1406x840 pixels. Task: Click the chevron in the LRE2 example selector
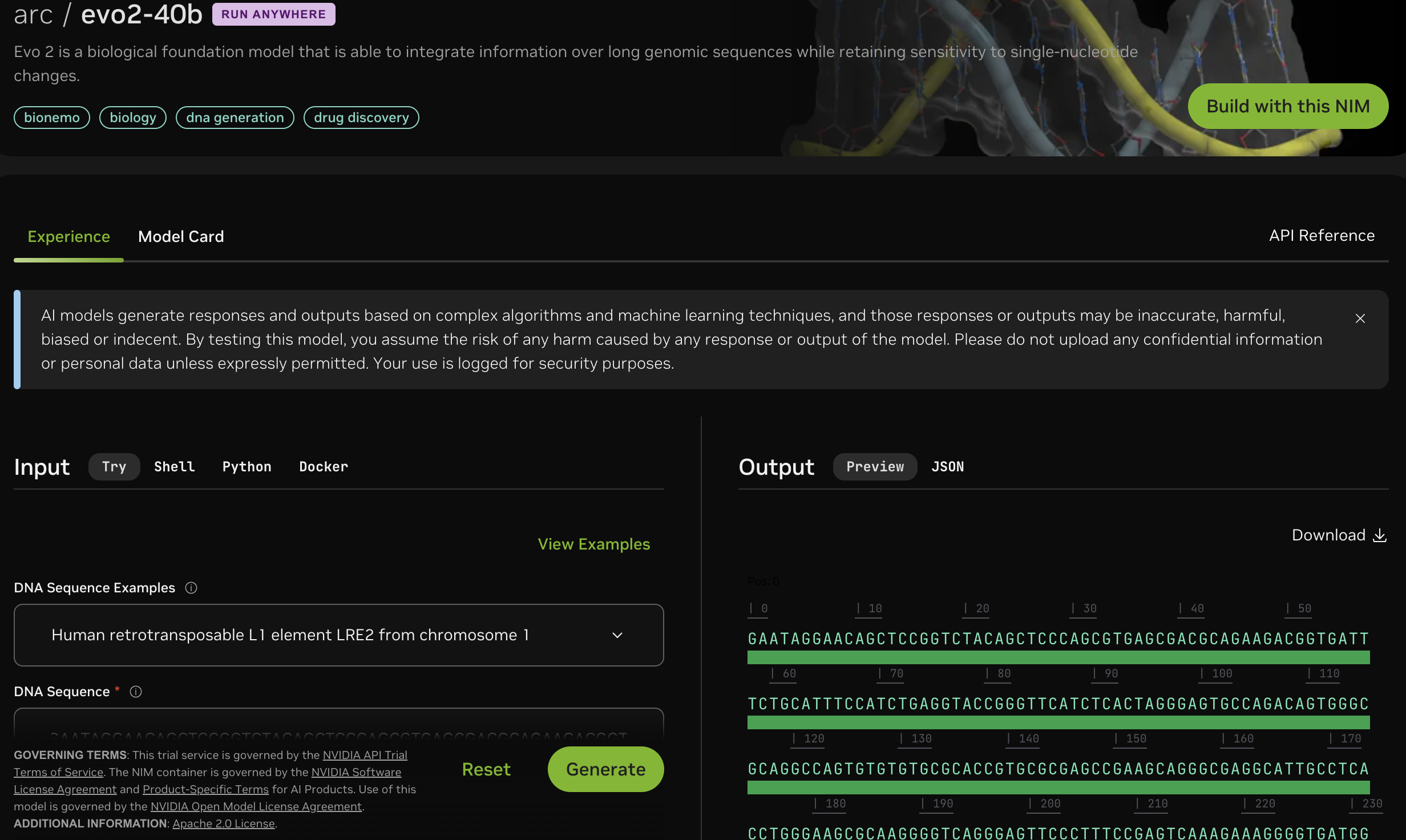[617, 635]
